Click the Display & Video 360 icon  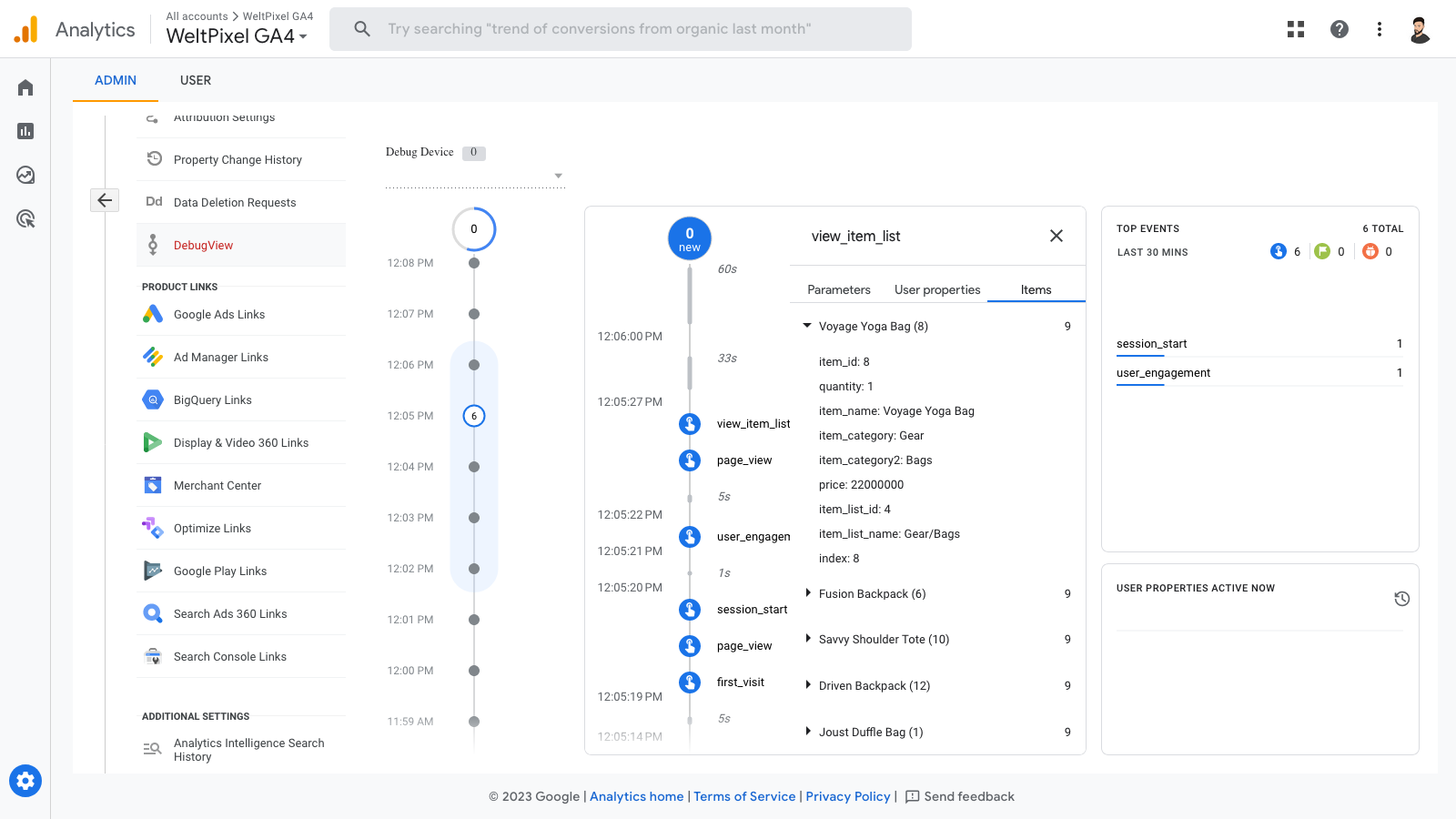click(x=153, y=442)
